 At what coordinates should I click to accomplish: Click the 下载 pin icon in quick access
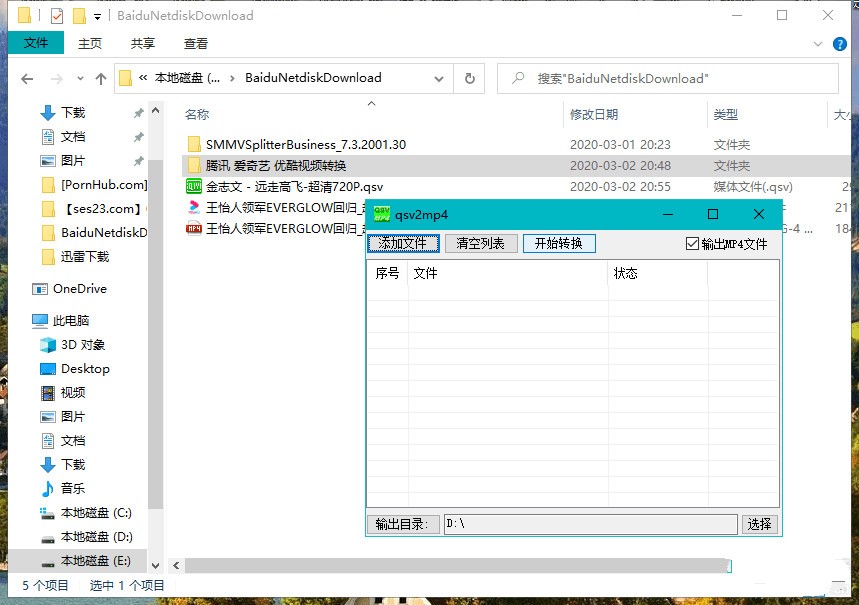139,113
